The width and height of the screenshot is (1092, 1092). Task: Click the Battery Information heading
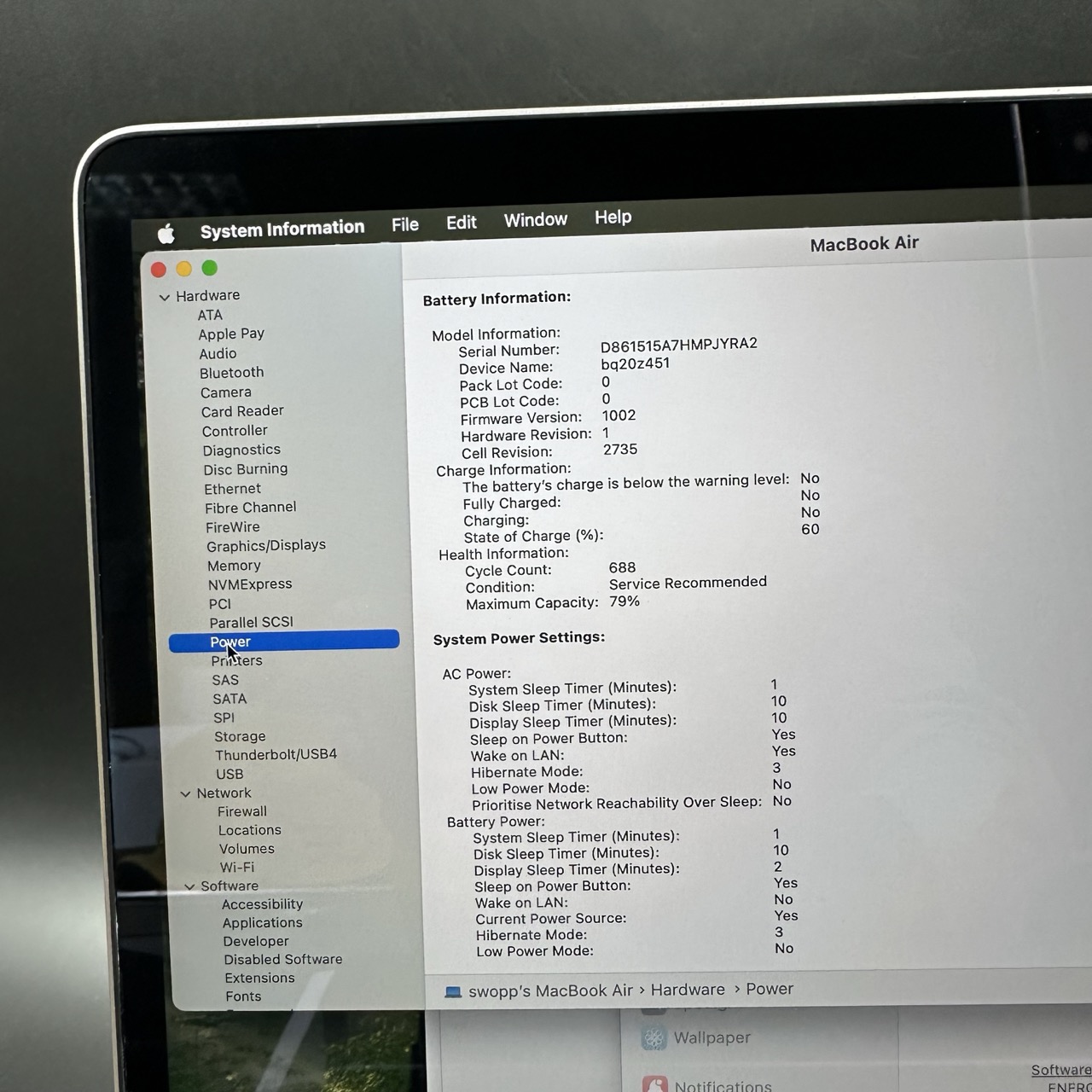point(497,299)
